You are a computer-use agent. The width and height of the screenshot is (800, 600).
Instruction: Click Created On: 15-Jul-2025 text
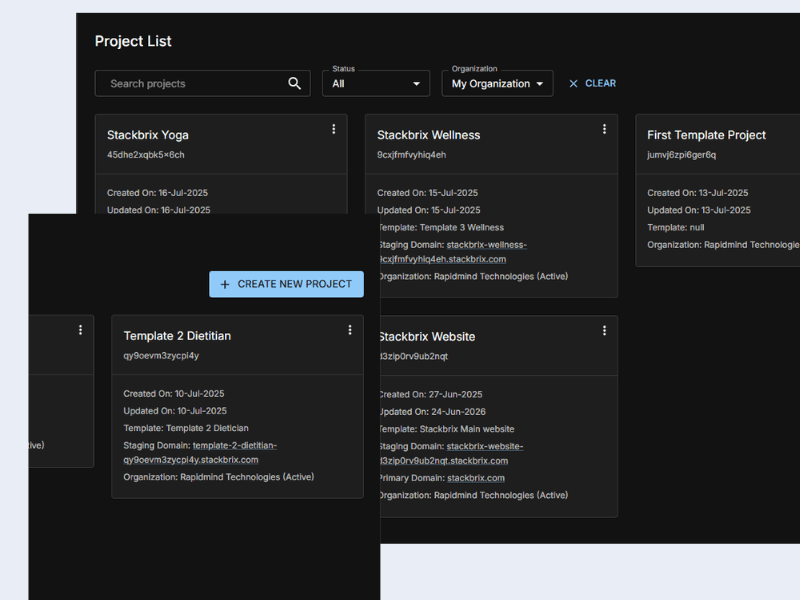point(428,193)
